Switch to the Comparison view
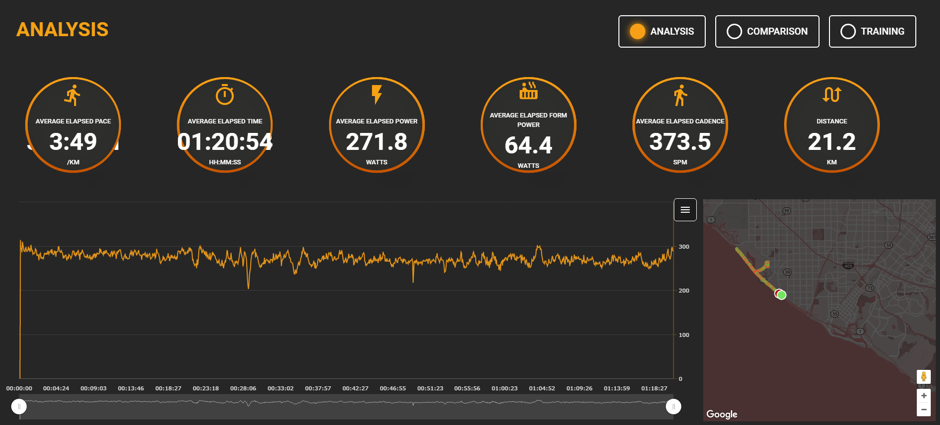The image size is (940, 425). point(767,31)
